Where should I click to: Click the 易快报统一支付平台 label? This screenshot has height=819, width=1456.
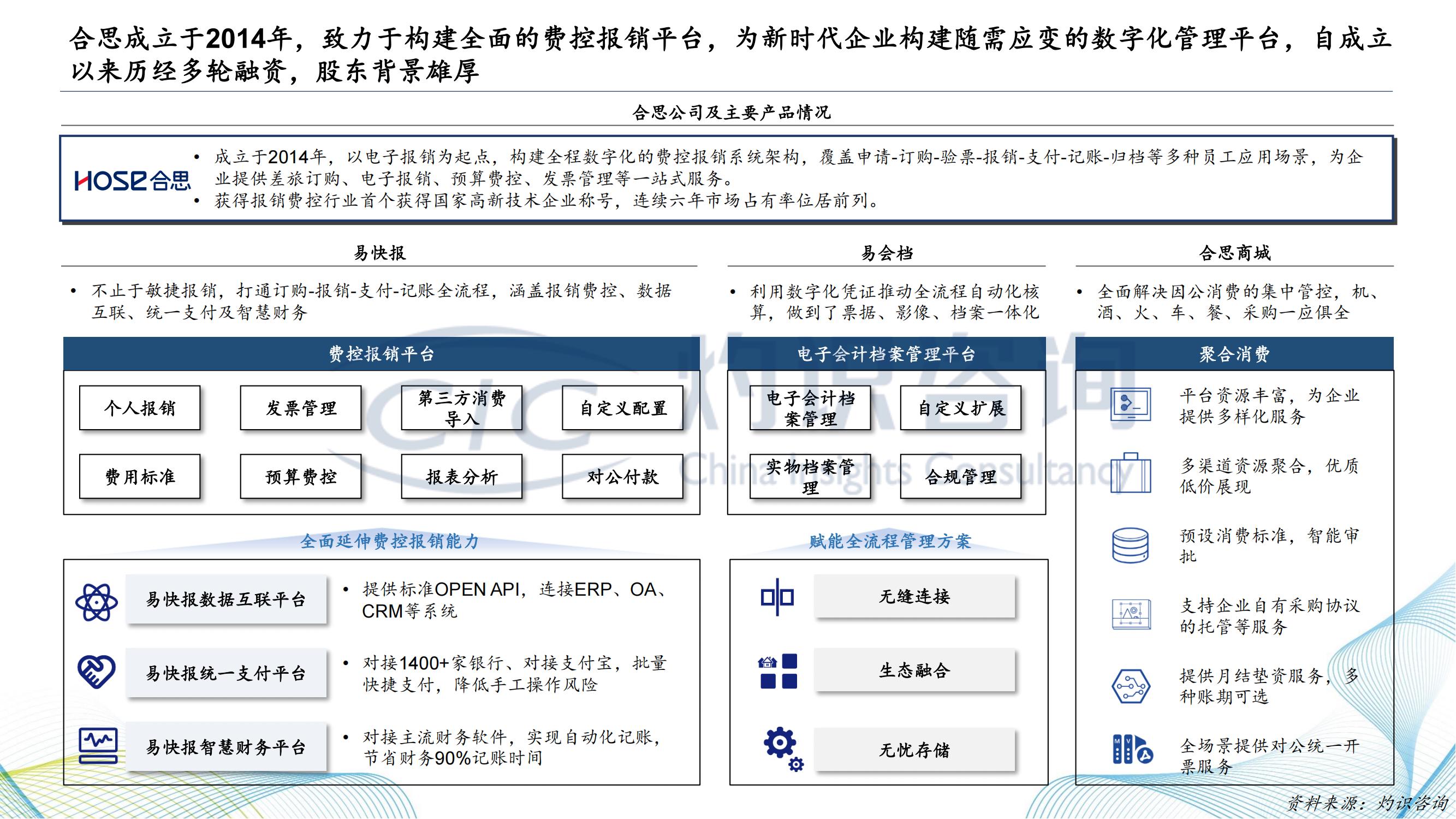[226, 673]
